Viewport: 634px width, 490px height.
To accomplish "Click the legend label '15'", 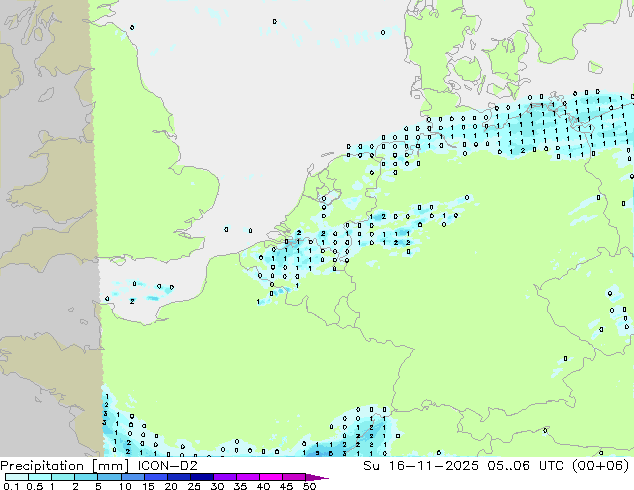I will tap(148, 486).
